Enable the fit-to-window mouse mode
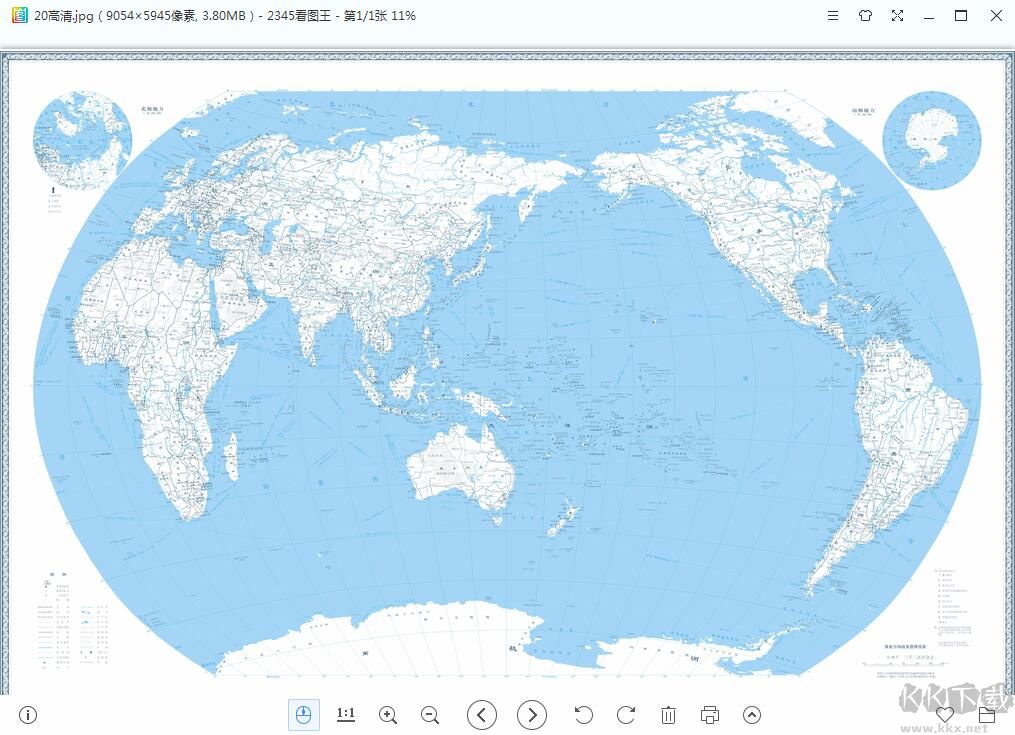This screenshot has height=735, width=1015. (x=303, y=715)
